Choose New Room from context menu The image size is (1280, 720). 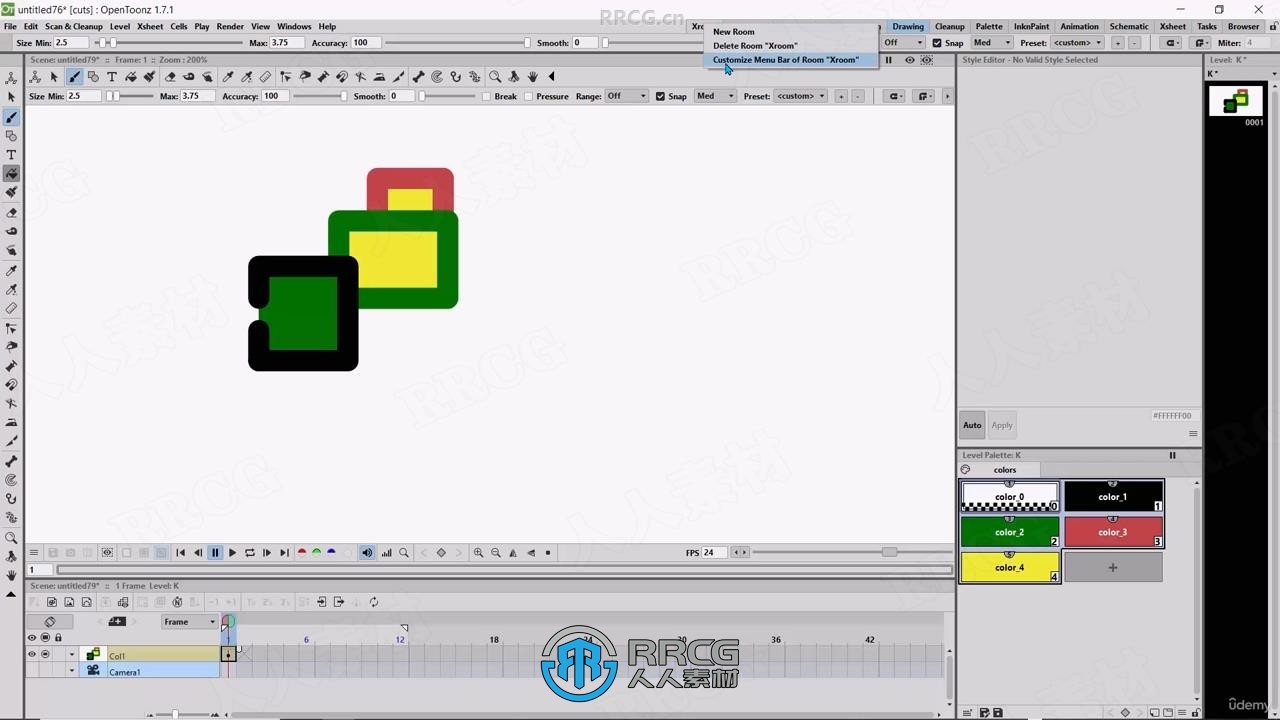click(734, 32)
